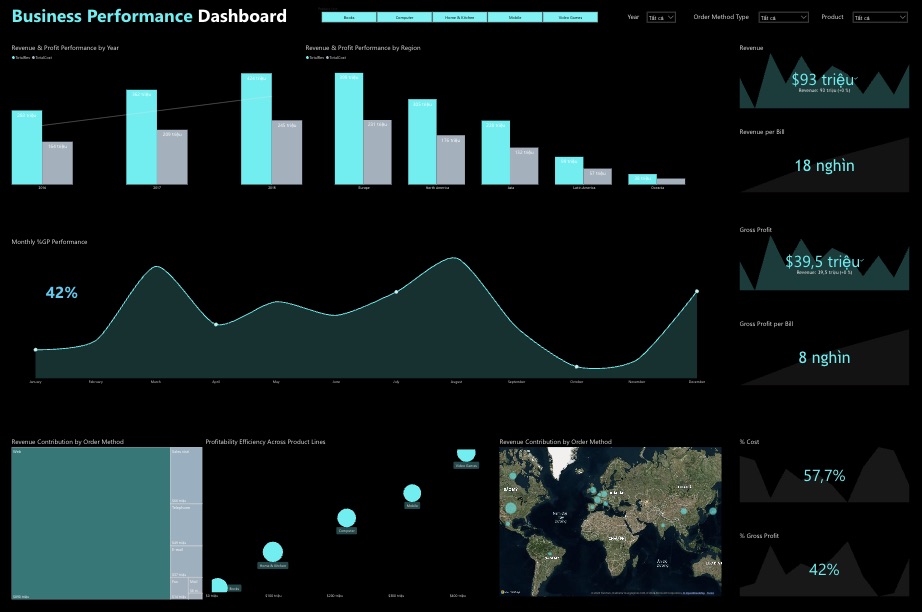Select the Books product filter button
Image resolution: width=922 pixels, height=612 pixels.
349,17
